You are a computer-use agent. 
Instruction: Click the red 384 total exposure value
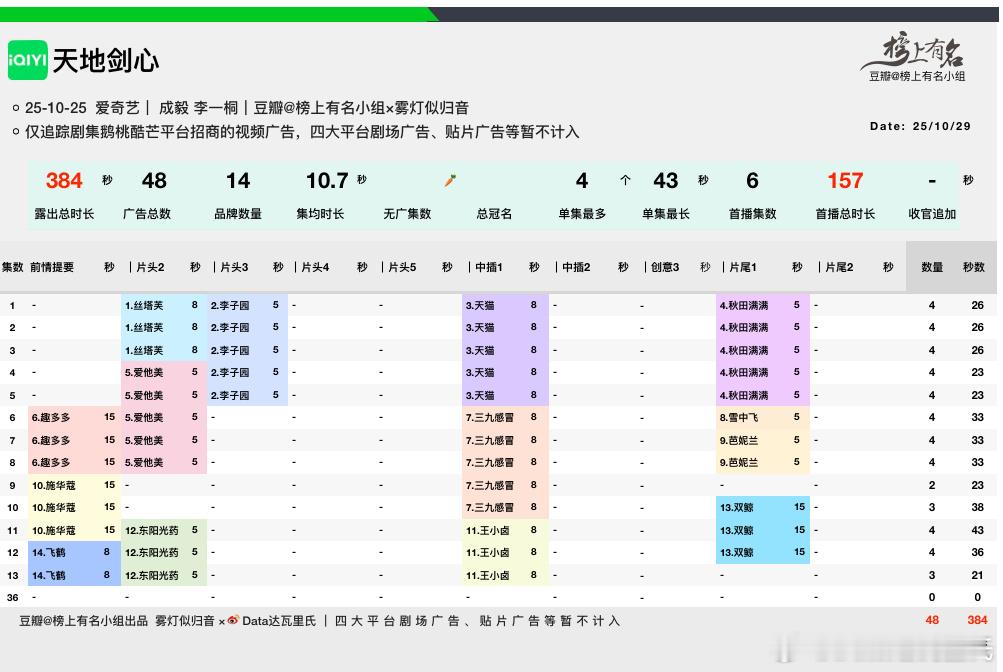pos(64,181)
